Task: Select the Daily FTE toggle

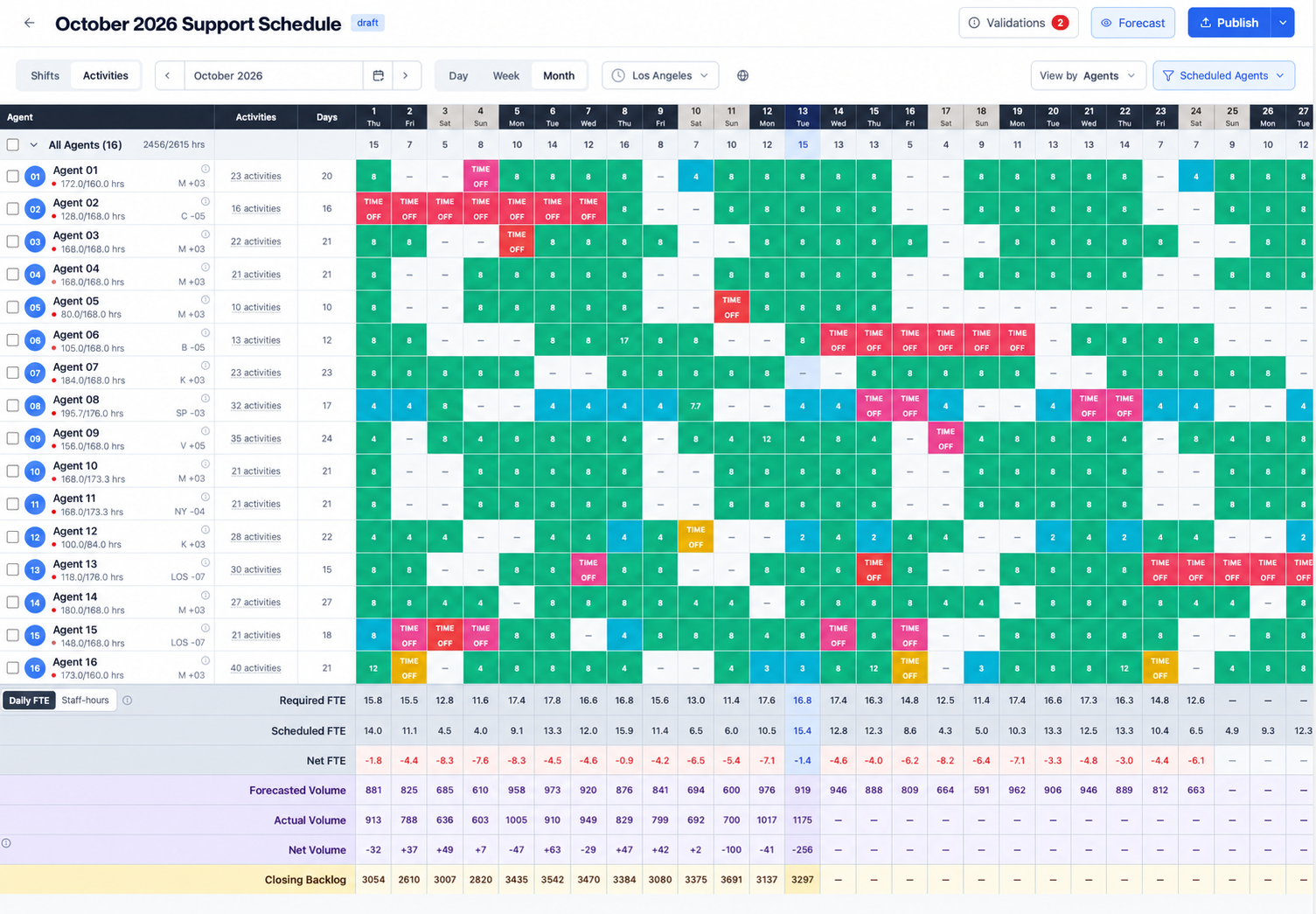Action: point(30,701)
